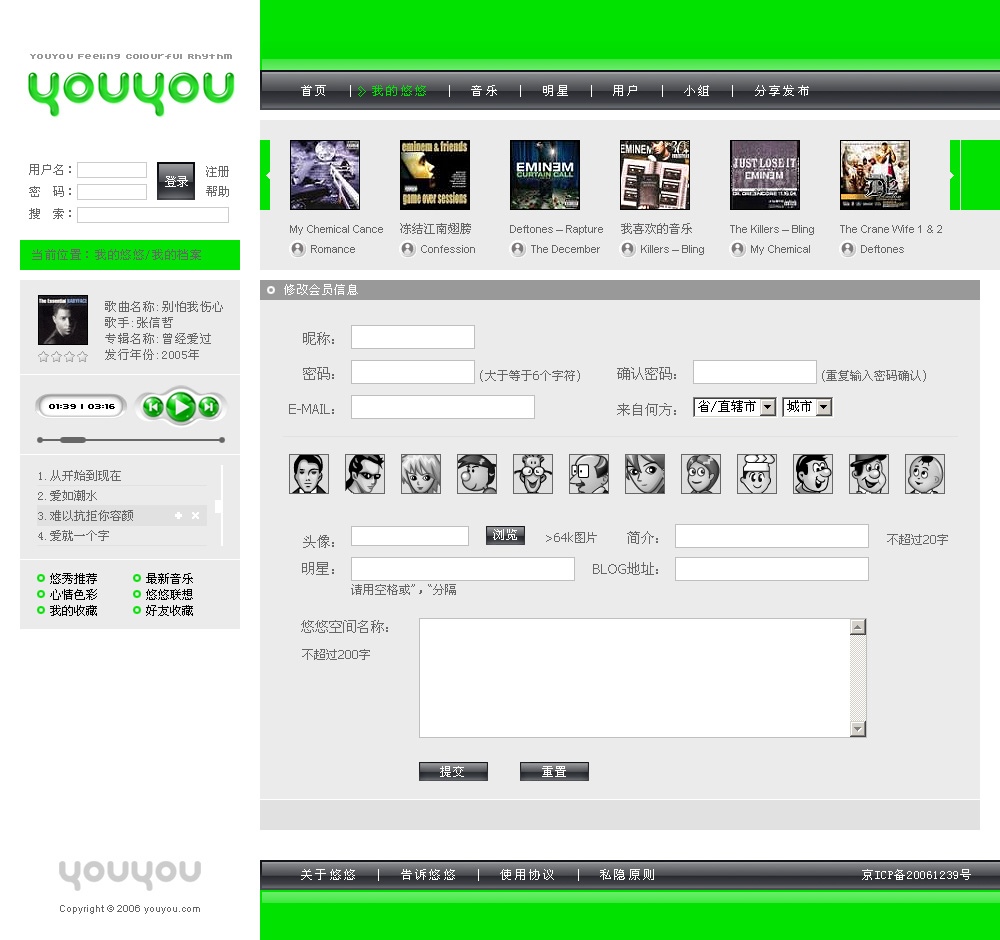This screenshot has height=940, width=1000.
Task: Skip to next track in player
Action: pos(208,406)
